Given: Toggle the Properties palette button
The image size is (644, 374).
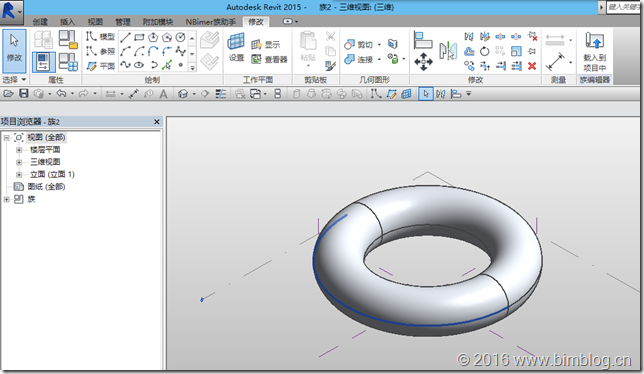Looking at the screenshot, I should (x=43, y=62).
